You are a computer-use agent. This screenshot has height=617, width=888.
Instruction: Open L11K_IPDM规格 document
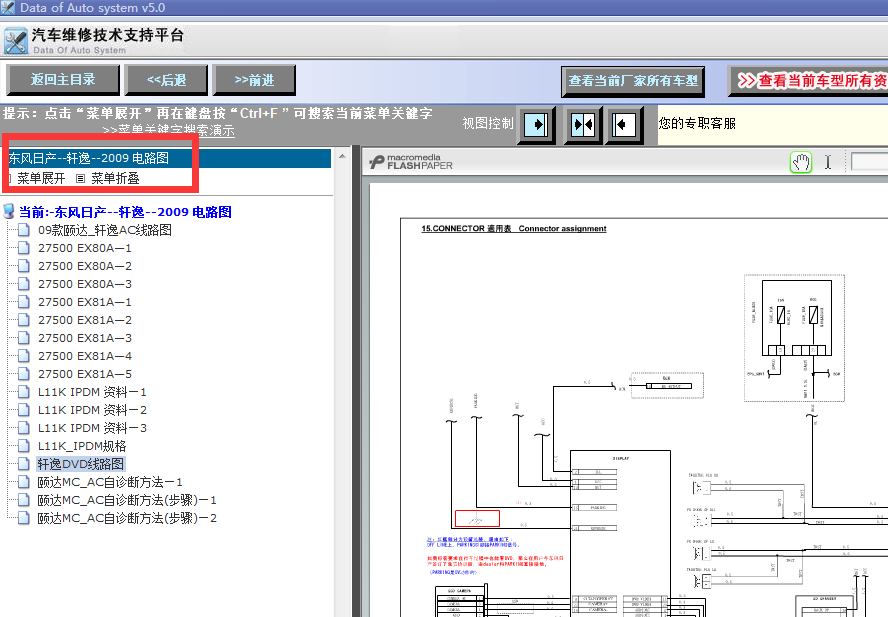[82, 446]
